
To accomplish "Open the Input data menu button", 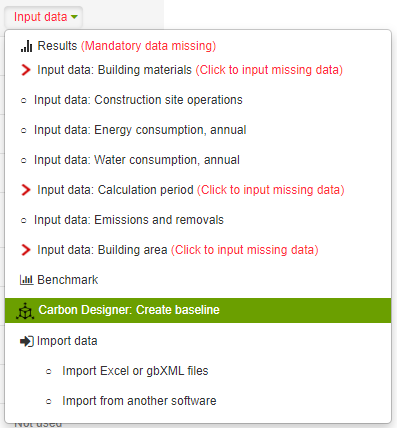I will (x=43, y=17).
